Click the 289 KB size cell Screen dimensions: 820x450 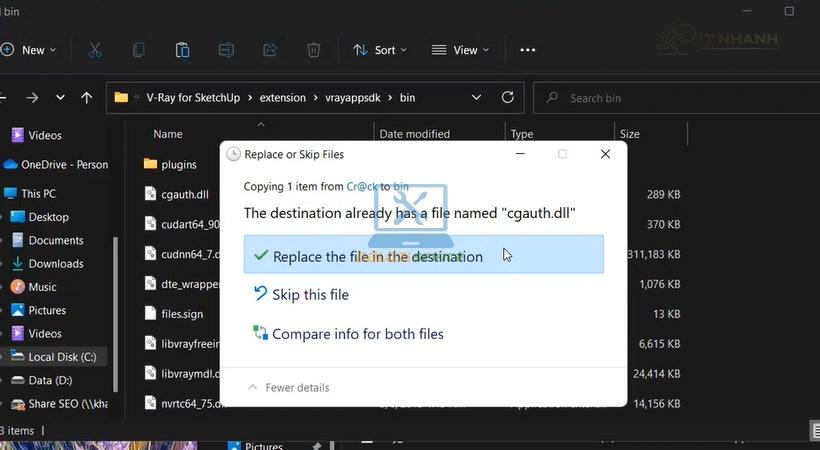[x=664, y=194]
